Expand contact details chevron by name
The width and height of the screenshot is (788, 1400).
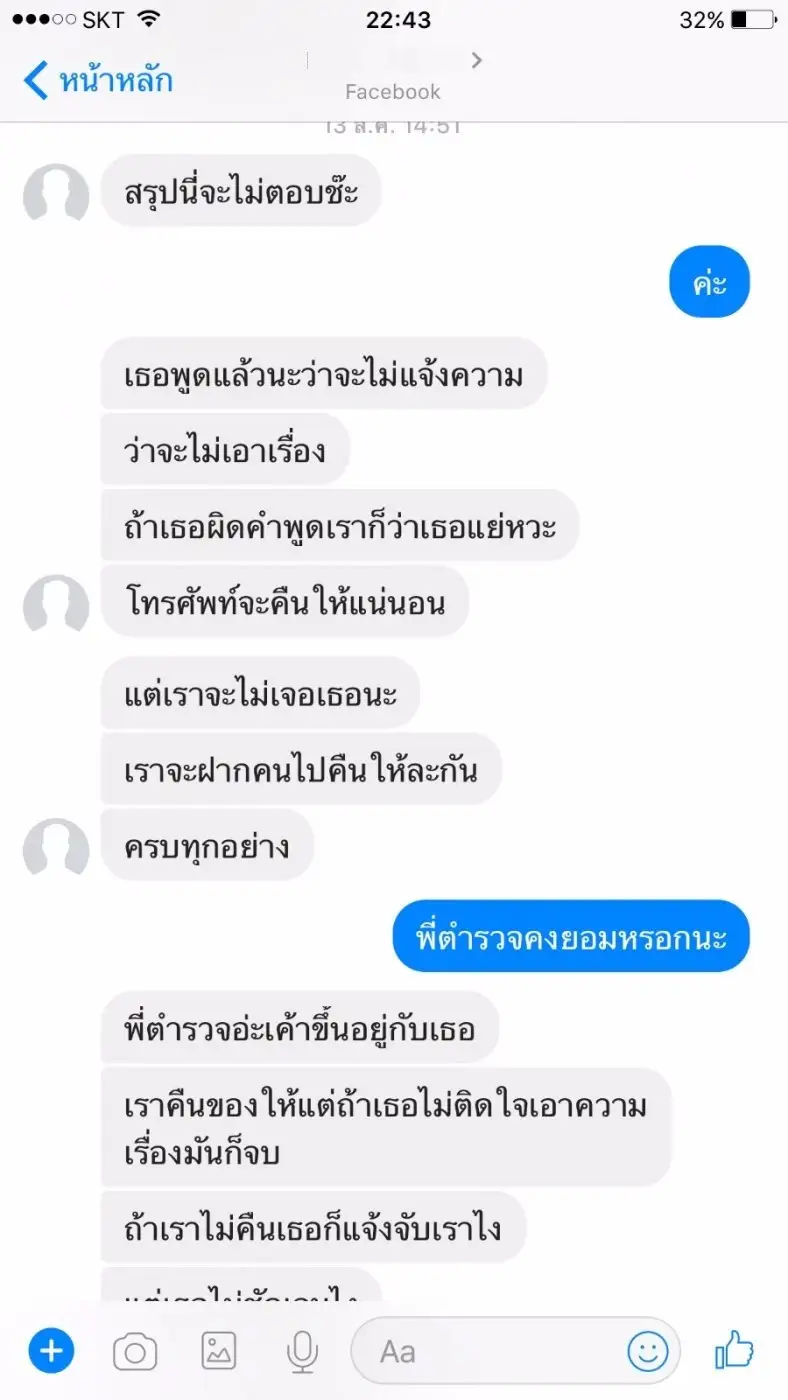pyautogui.click(x=477, y=61)
